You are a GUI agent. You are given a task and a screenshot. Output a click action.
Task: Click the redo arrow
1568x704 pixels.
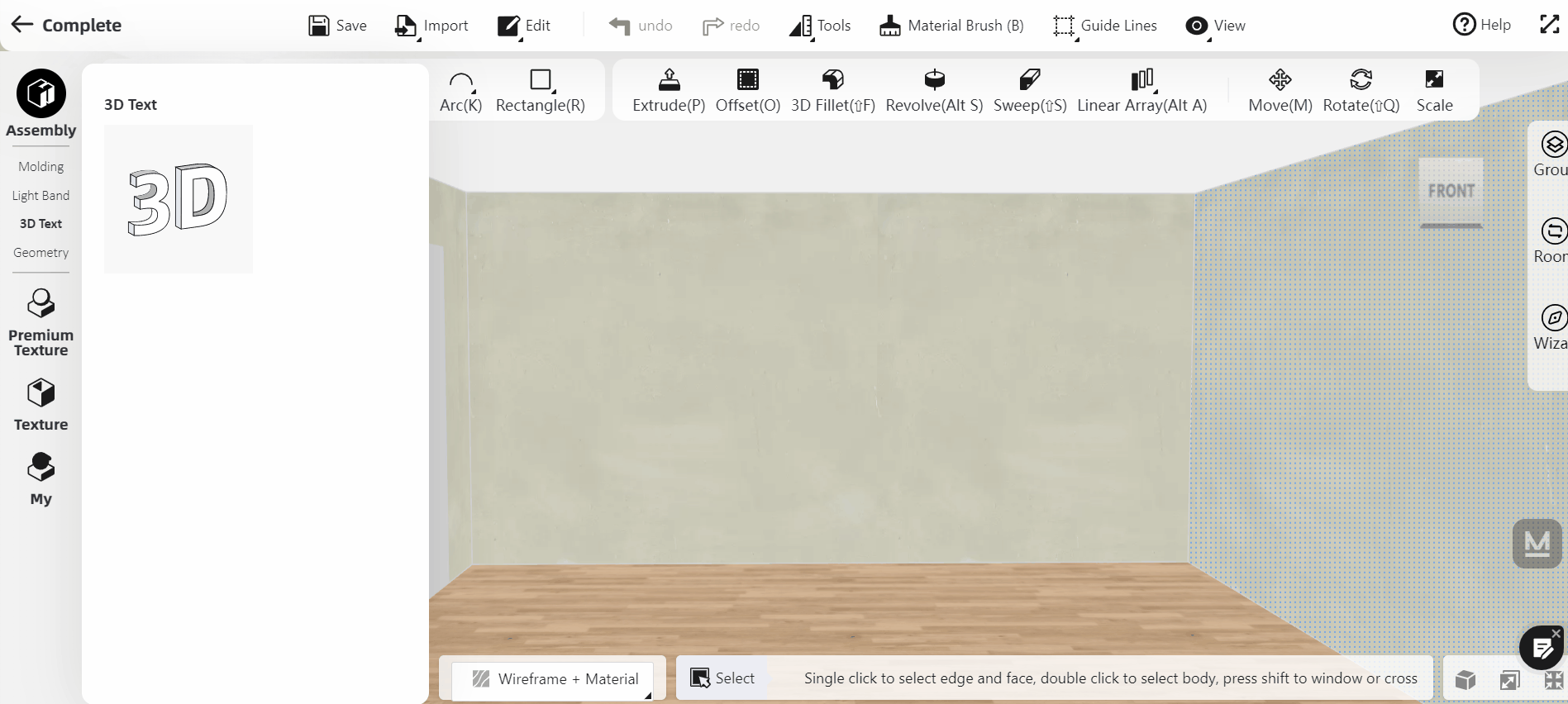(x=713, y=26)
